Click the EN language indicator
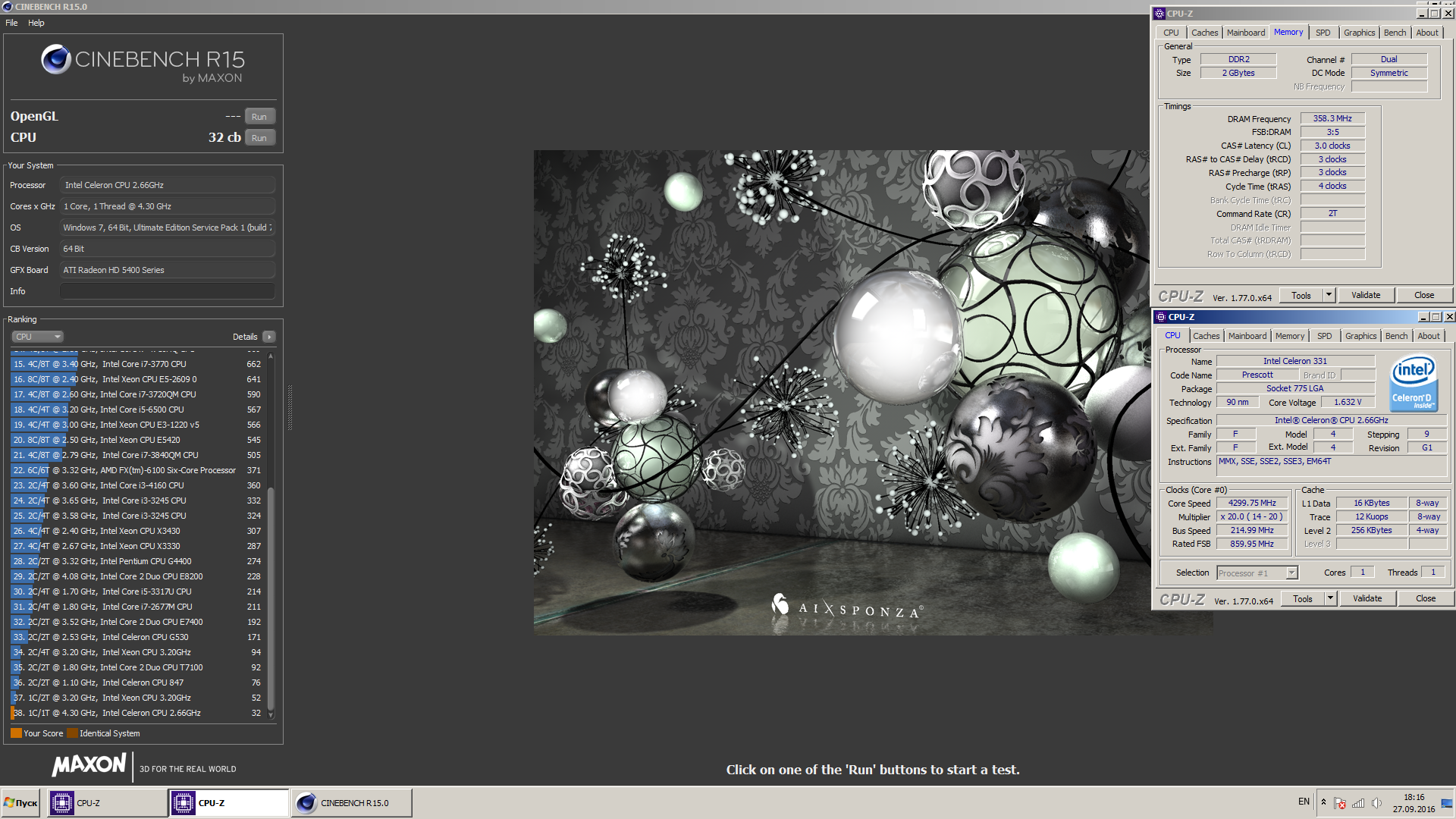Screen dimensions: 1456x819 (1304, 802)
